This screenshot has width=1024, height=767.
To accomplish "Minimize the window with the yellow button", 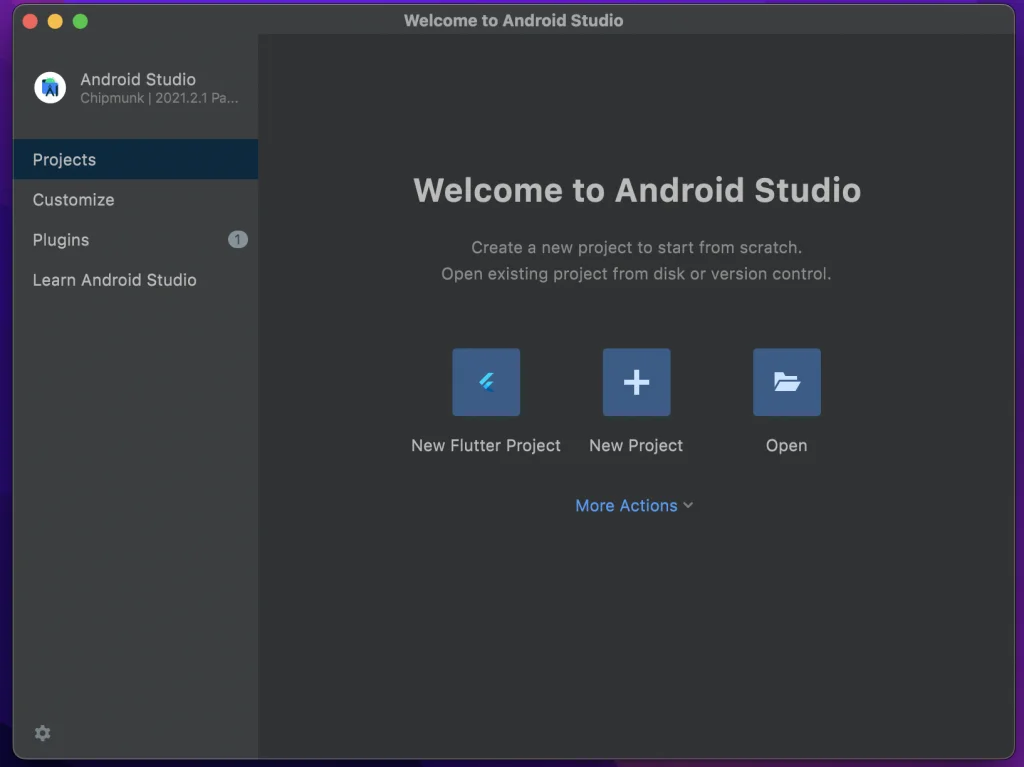I will pos(55,21).
